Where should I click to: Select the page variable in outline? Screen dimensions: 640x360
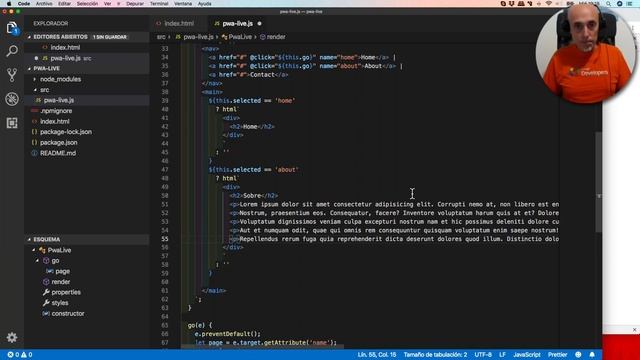(62, 271)
